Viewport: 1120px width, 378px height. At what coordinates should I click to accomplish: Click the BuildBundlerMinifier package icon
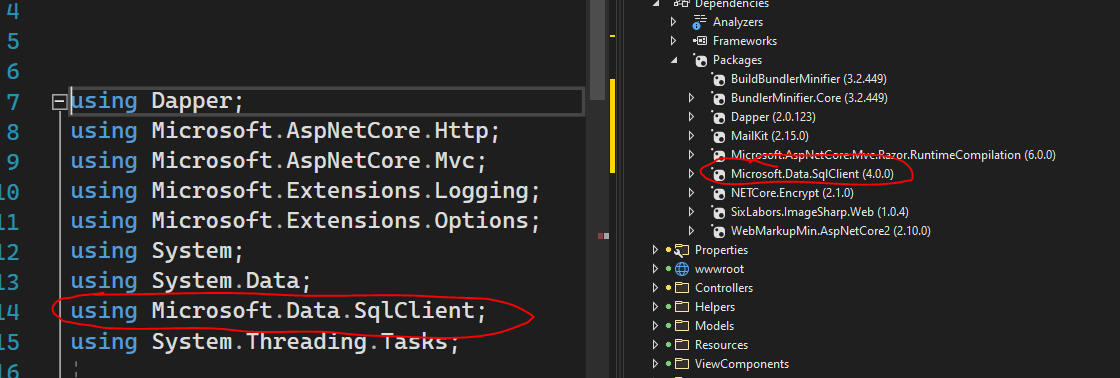tap(718, 79)
